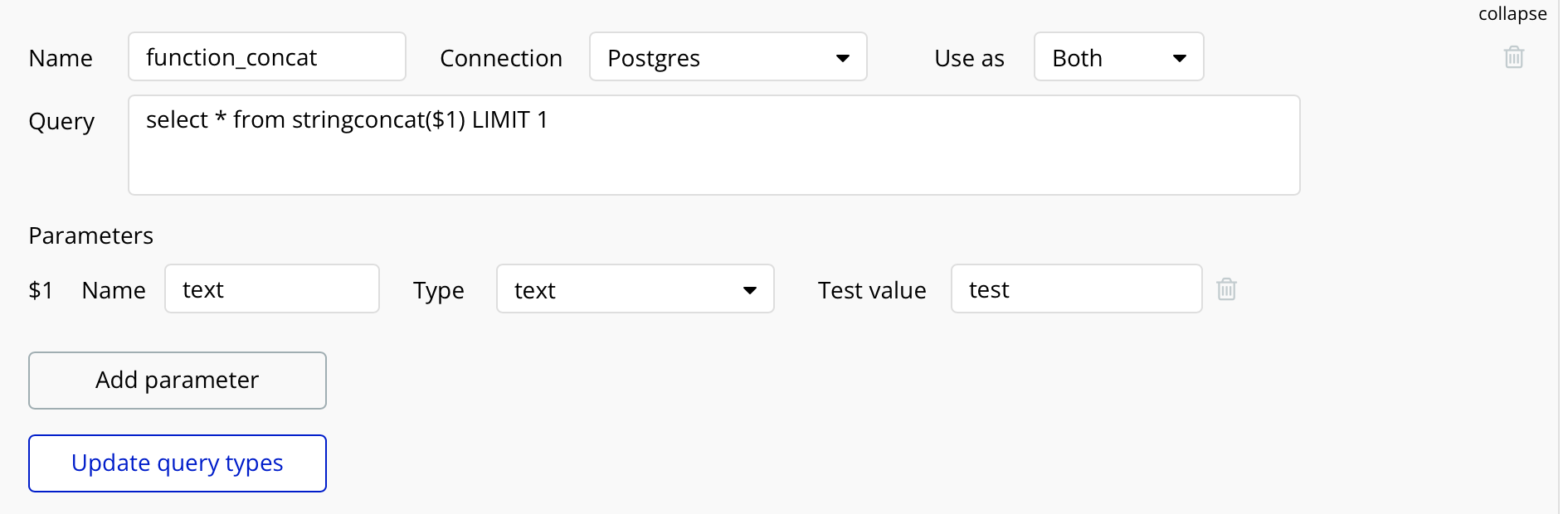The height and width of the screenshot is (514, 1568).
Task: Click the collapse link
Action: 1512,13
